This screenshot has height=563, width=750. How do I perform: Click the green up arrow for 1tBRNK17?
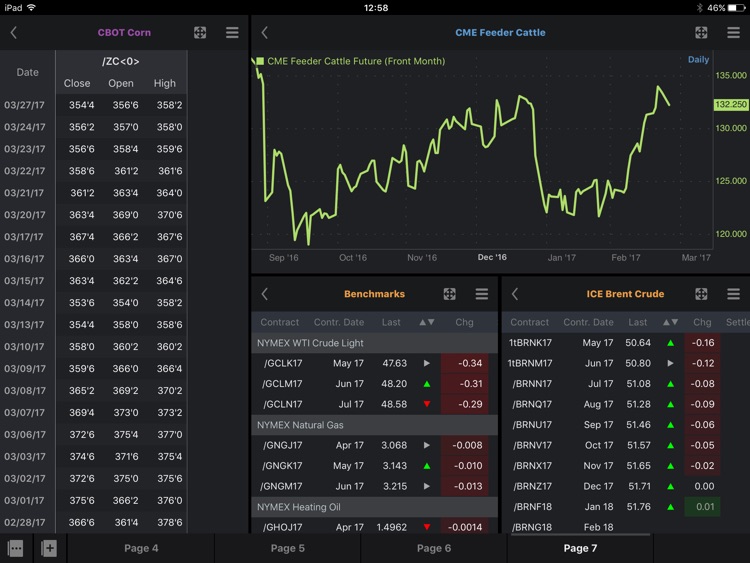(671, 342)
